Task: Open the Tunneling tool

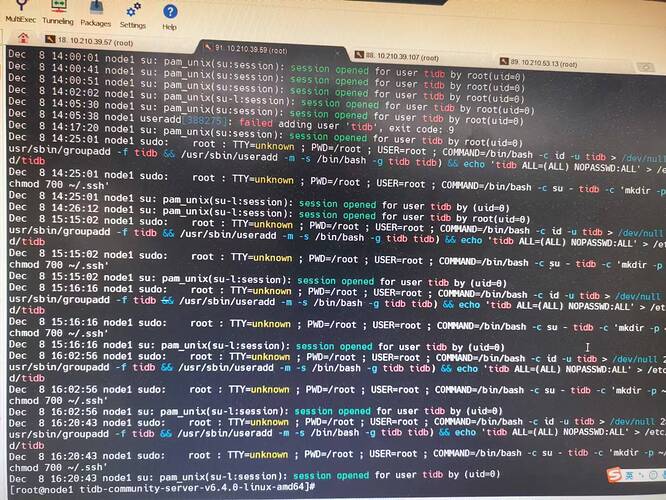Action: [58, 13]
